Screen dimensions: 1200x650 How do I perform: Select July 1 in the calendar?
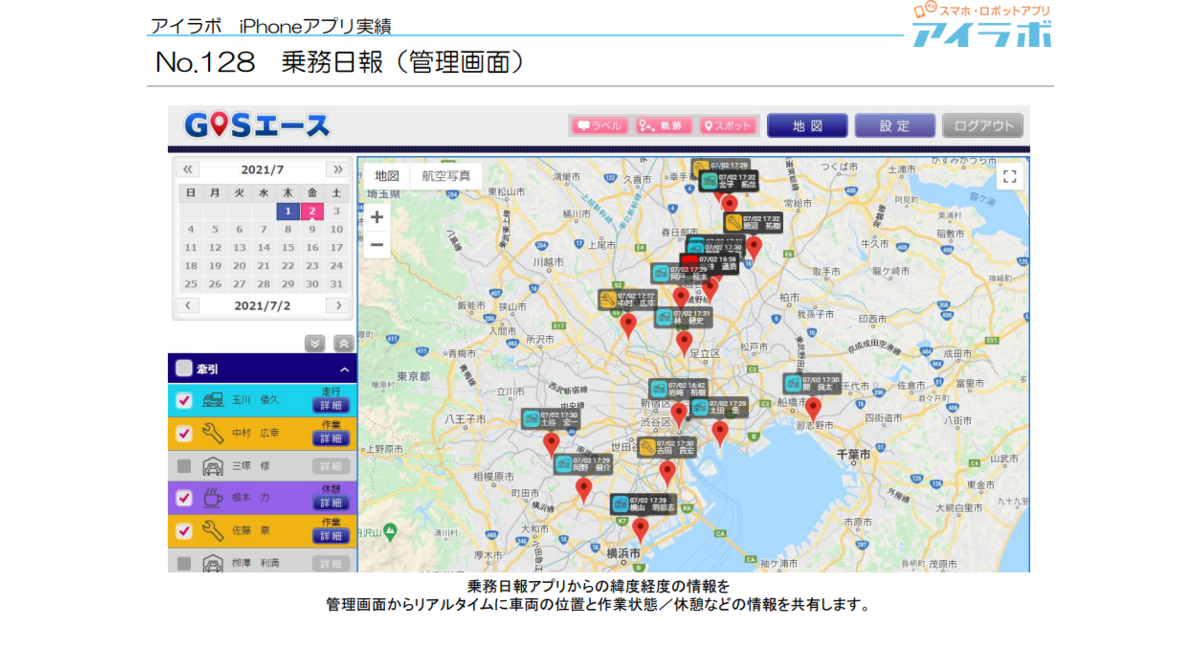pos(288,211)
